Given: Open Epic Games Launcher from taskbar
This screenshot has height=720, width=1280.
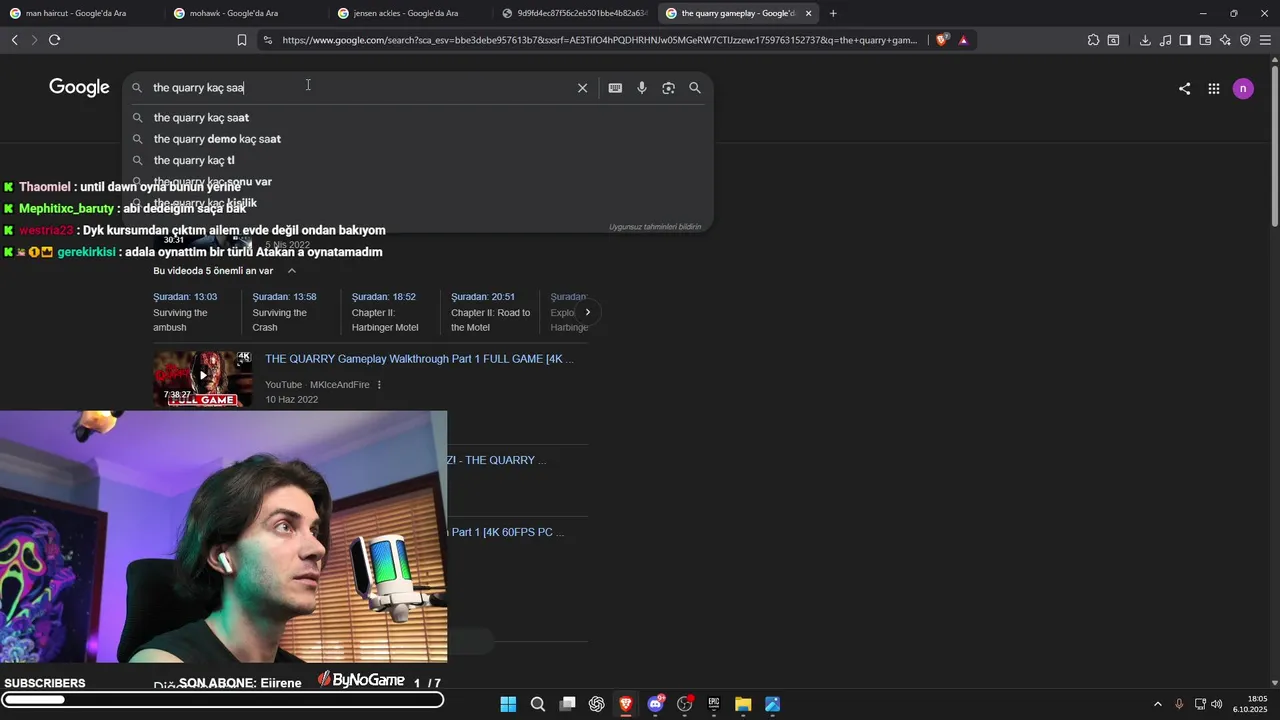Looking at the screenshot, I should pyautogui.click(x=714, y=704).
